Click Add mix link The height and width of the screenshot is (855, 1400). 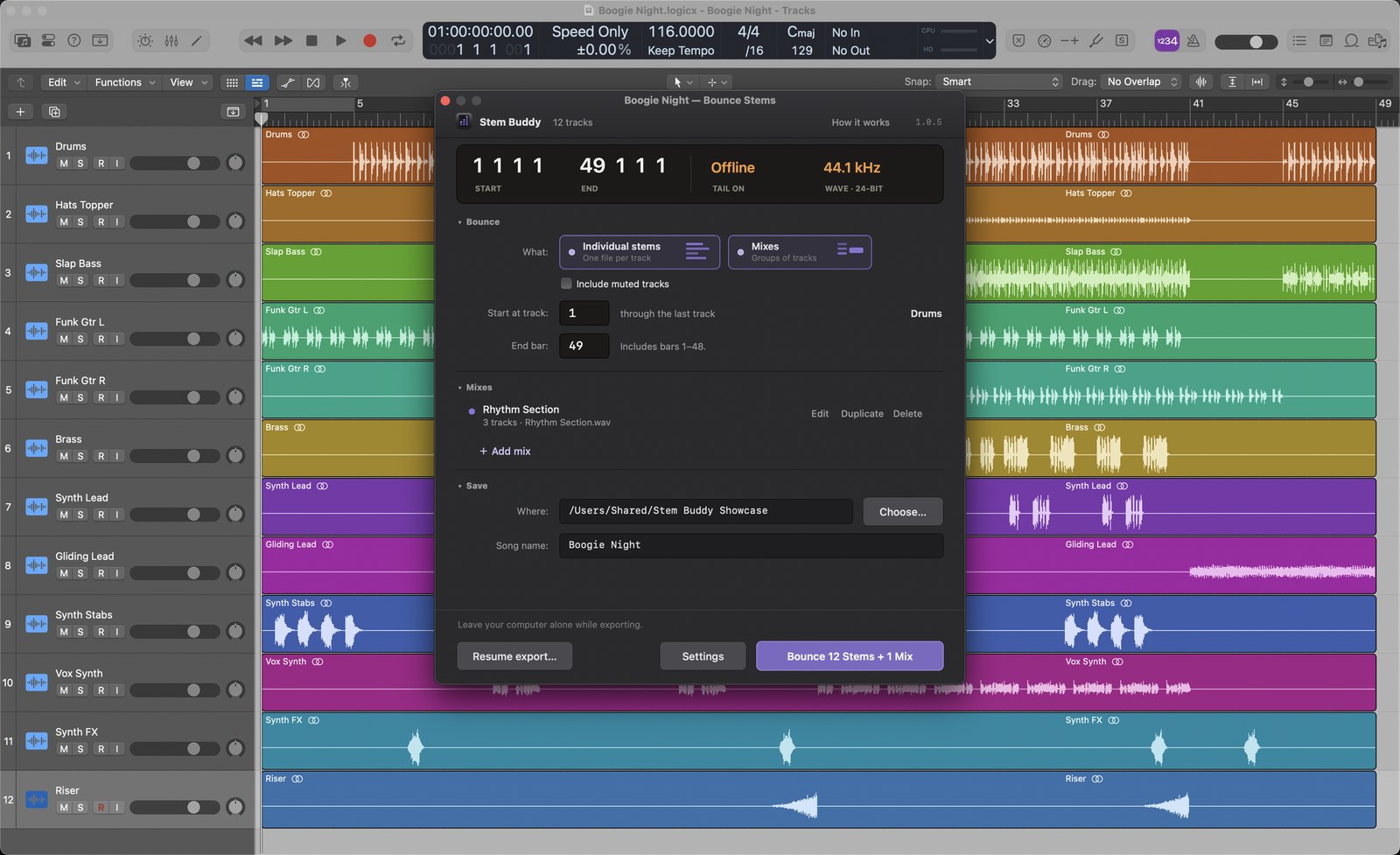click(505, 452)
